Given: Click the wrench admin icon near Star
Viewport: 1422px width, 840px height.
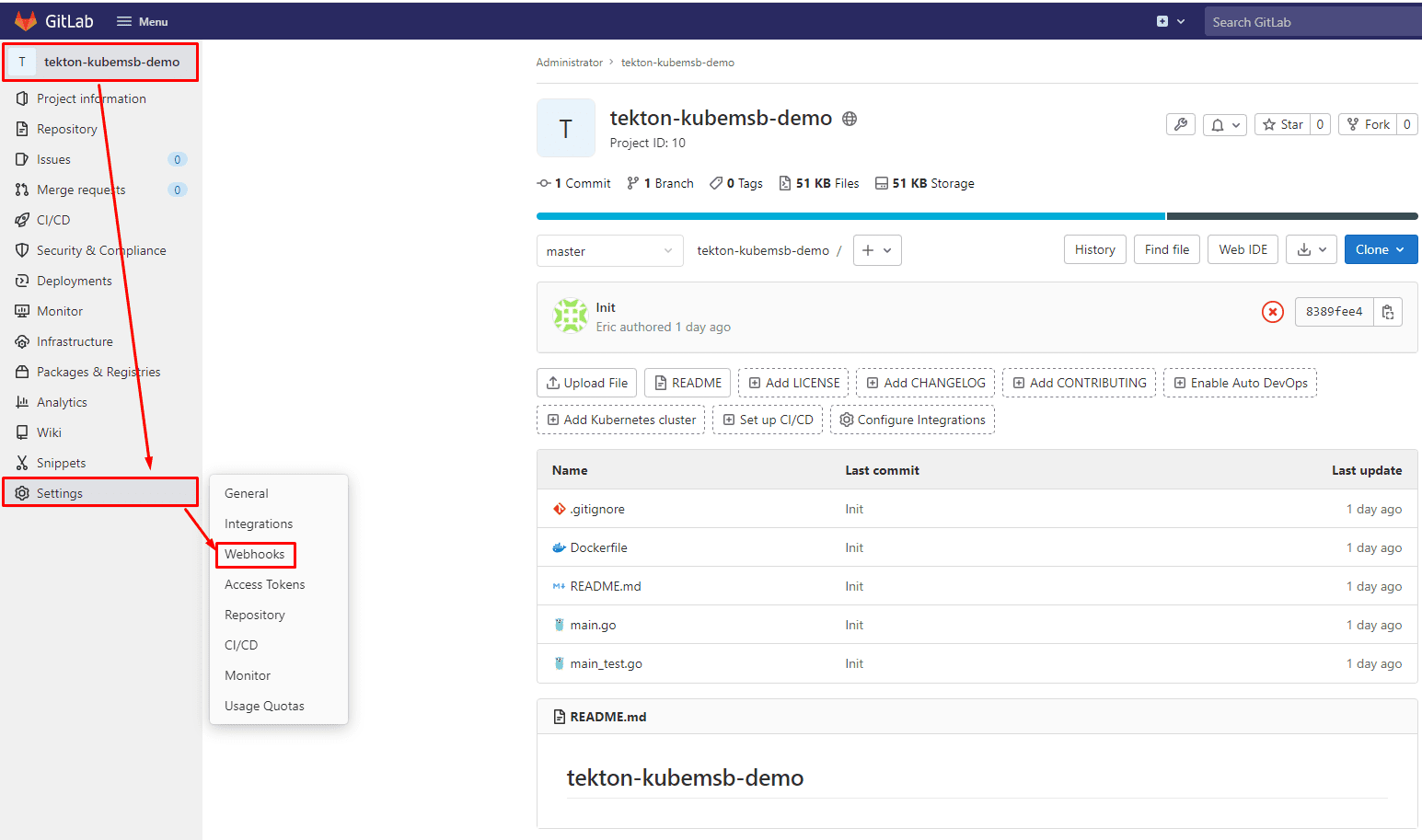Looking at the screenshot, I should click(x=1181, y=124).
